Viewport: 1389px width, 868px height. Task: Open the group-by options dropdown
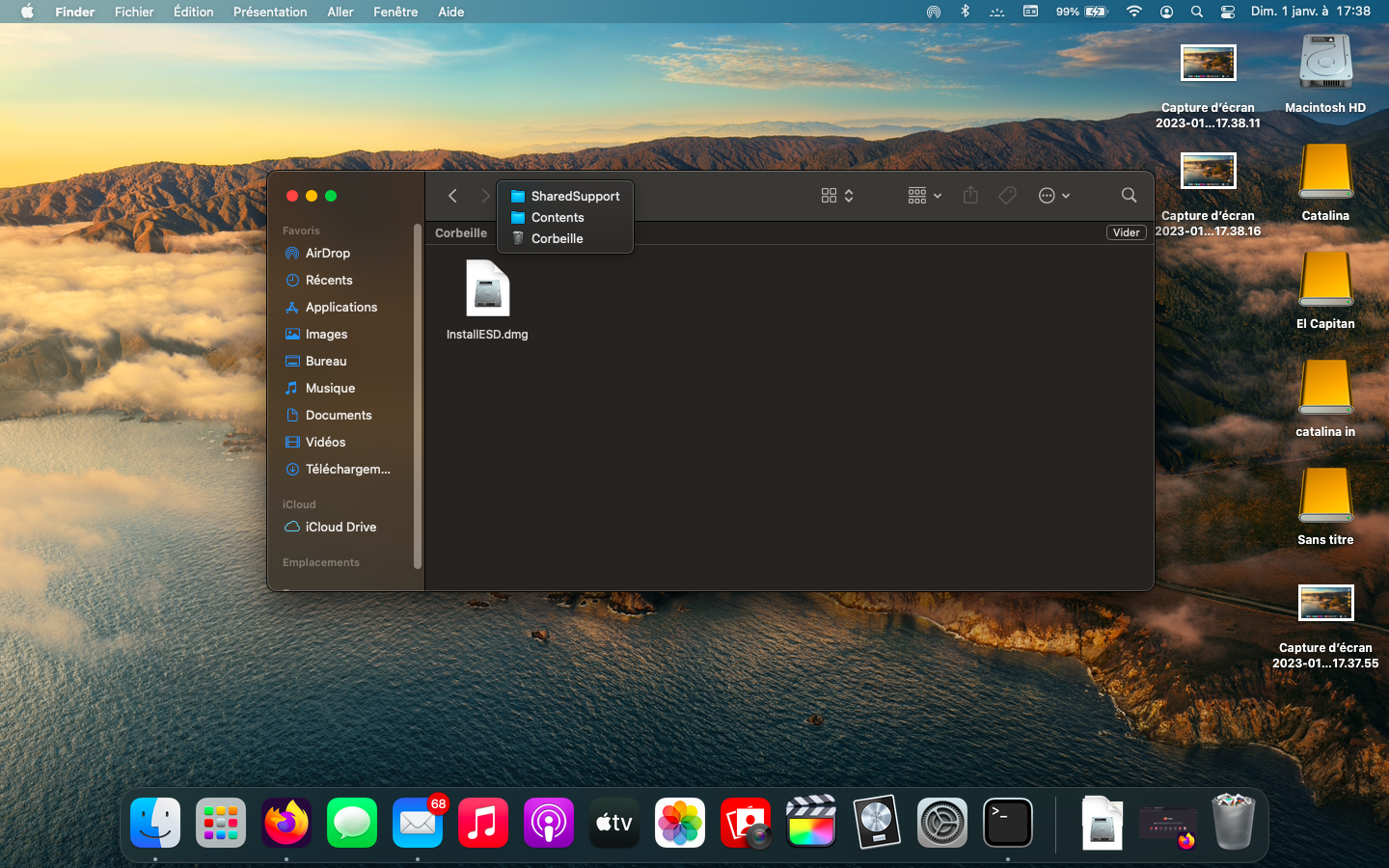(924, 196)
